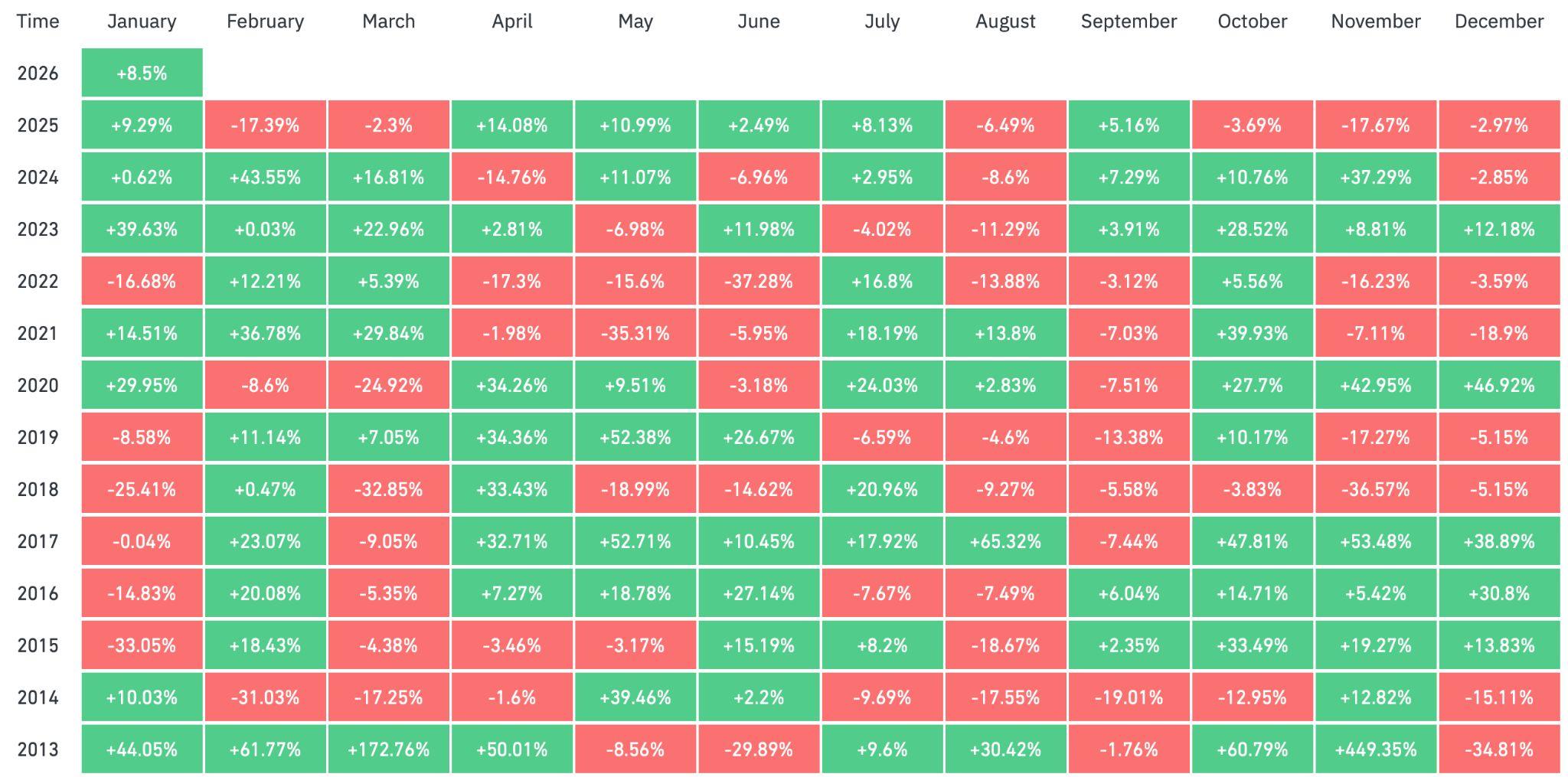Click the -33.05% January 2015 cell
Viewport: 1568px width, 777px height.
(x=142, y=646)
